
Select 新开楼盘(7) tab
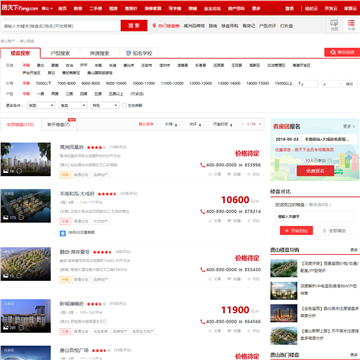[59, 124]
